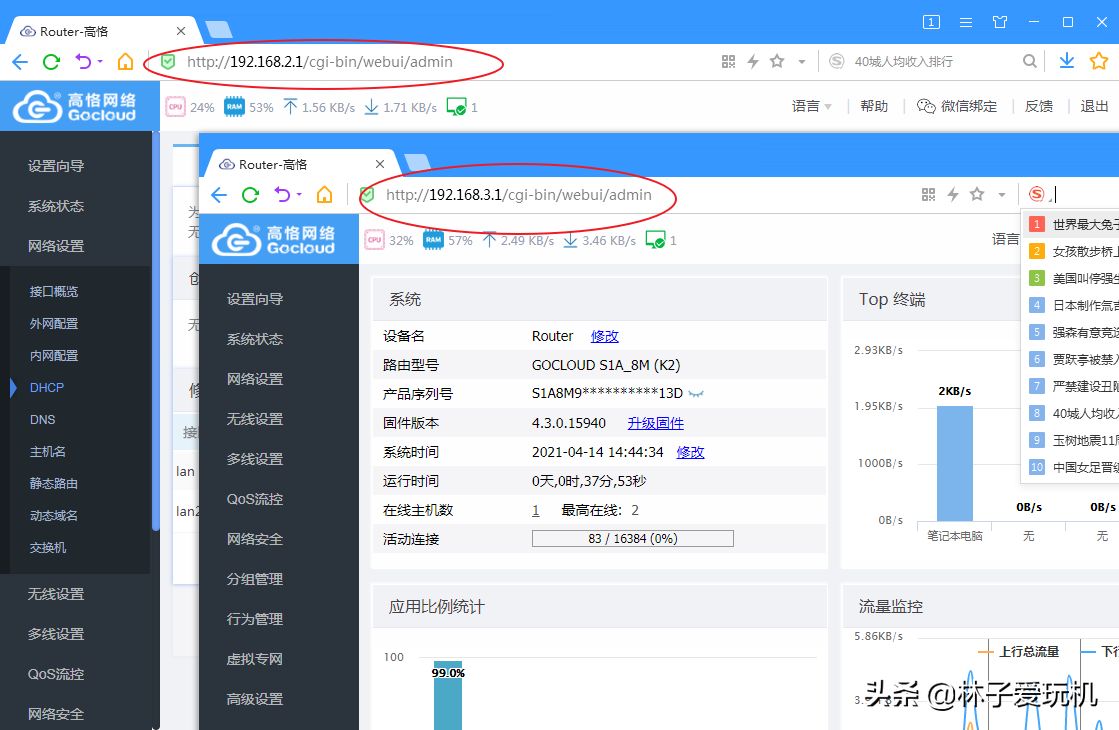Click the blue 2KB/s bar for 笔记本电脑

pyautogui.click(x=955, y=463)
